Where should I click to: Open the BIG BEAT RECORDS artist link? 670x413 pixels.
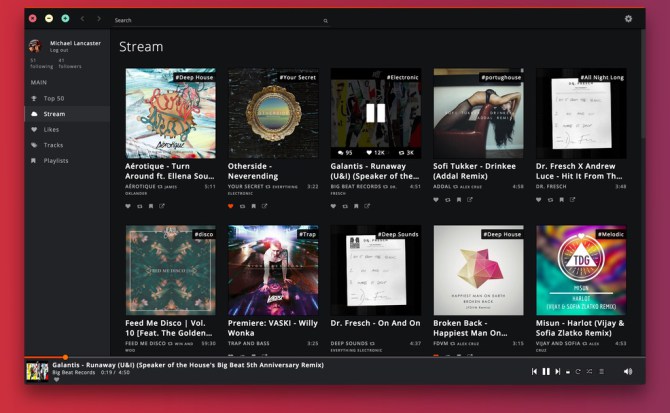pyautogui.click(x=356, y=187)
